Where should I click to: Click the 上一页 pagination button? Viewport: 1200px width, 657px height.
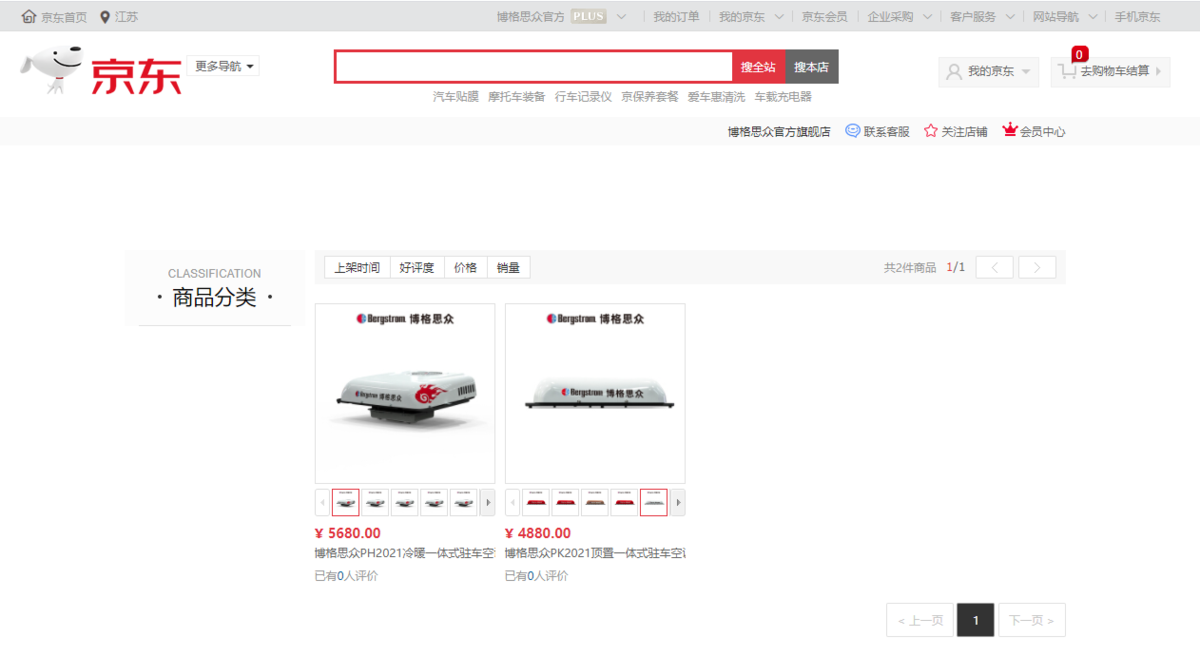920,620
